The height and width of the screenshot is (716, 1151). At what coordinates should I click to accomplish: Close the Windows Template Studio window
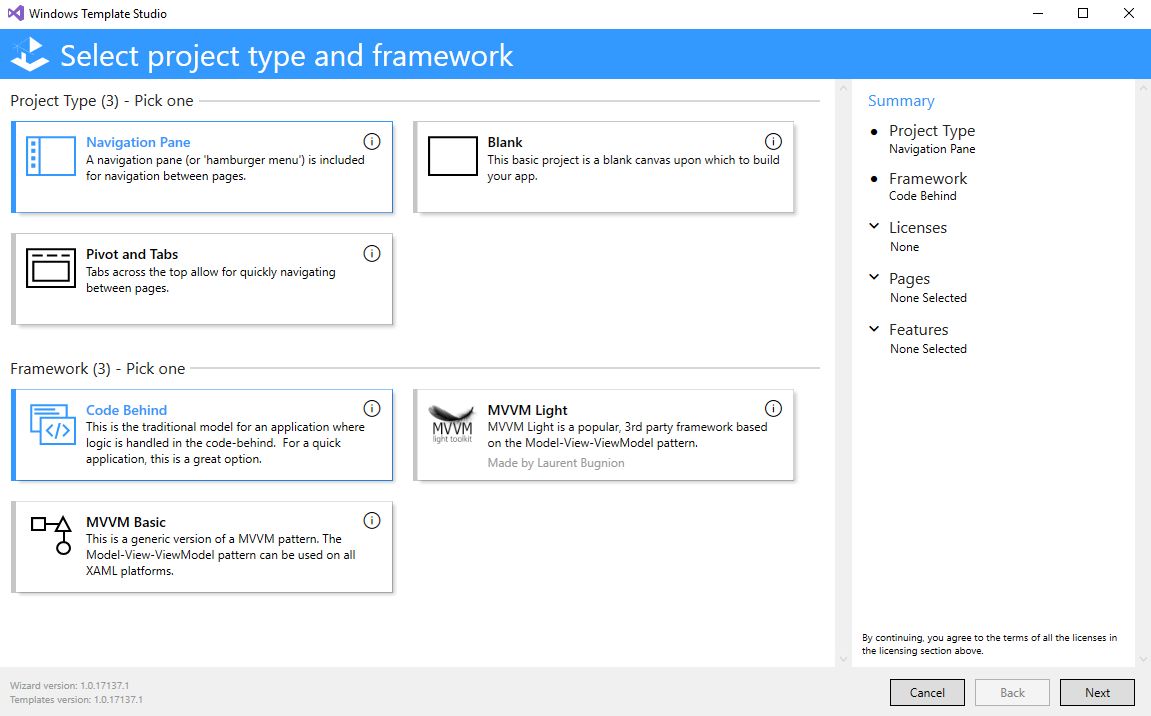tap(1128, 13)
